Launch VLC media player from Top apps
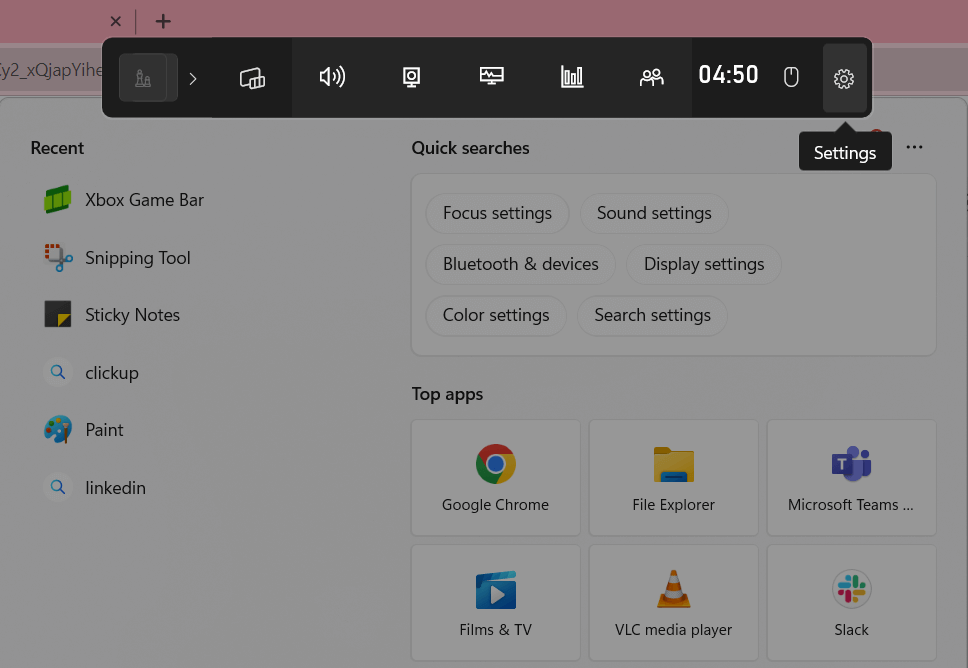This screenshot has width=968, height=668. (x=674, y=603)
